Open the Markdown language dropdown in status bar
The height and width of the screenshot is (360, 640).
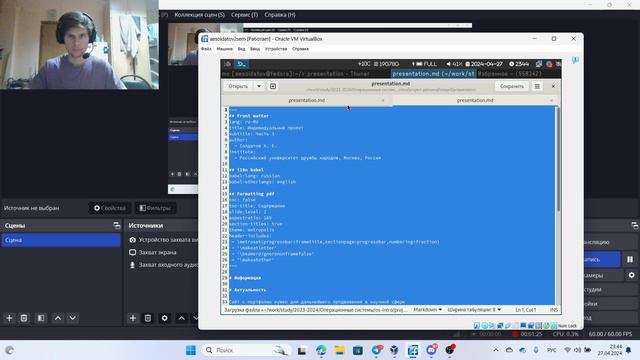point(427,310)
